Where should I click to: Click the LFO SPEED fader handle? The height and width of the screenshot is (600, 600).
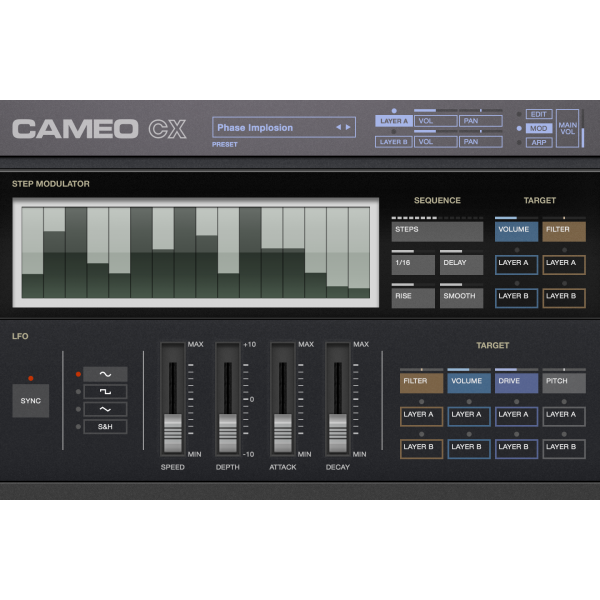point(173,433)
